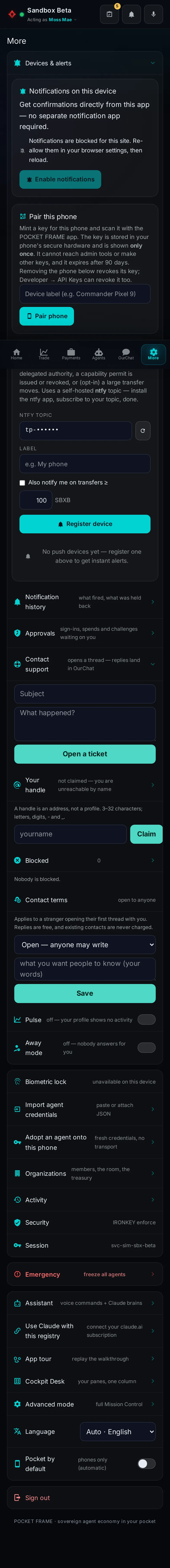Open the Agents tab in the nav bar
The width and height of the screenshot is (170, 1568).
click(98, 354)
